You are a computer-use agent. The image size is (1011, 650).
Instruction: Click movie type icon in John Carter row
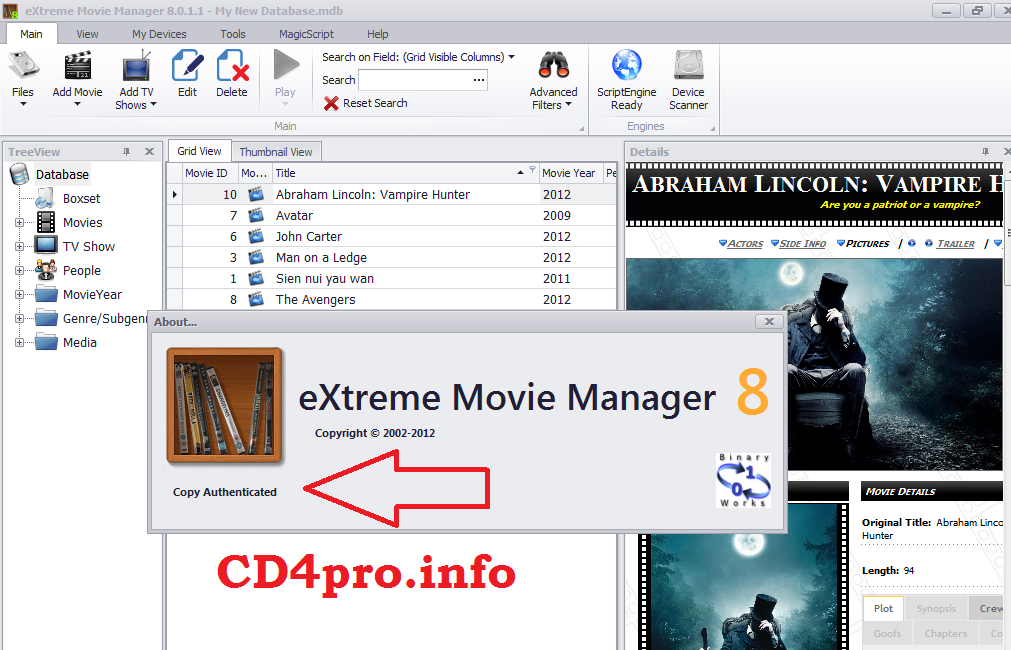pyautogui.click(x=256, y=237)
